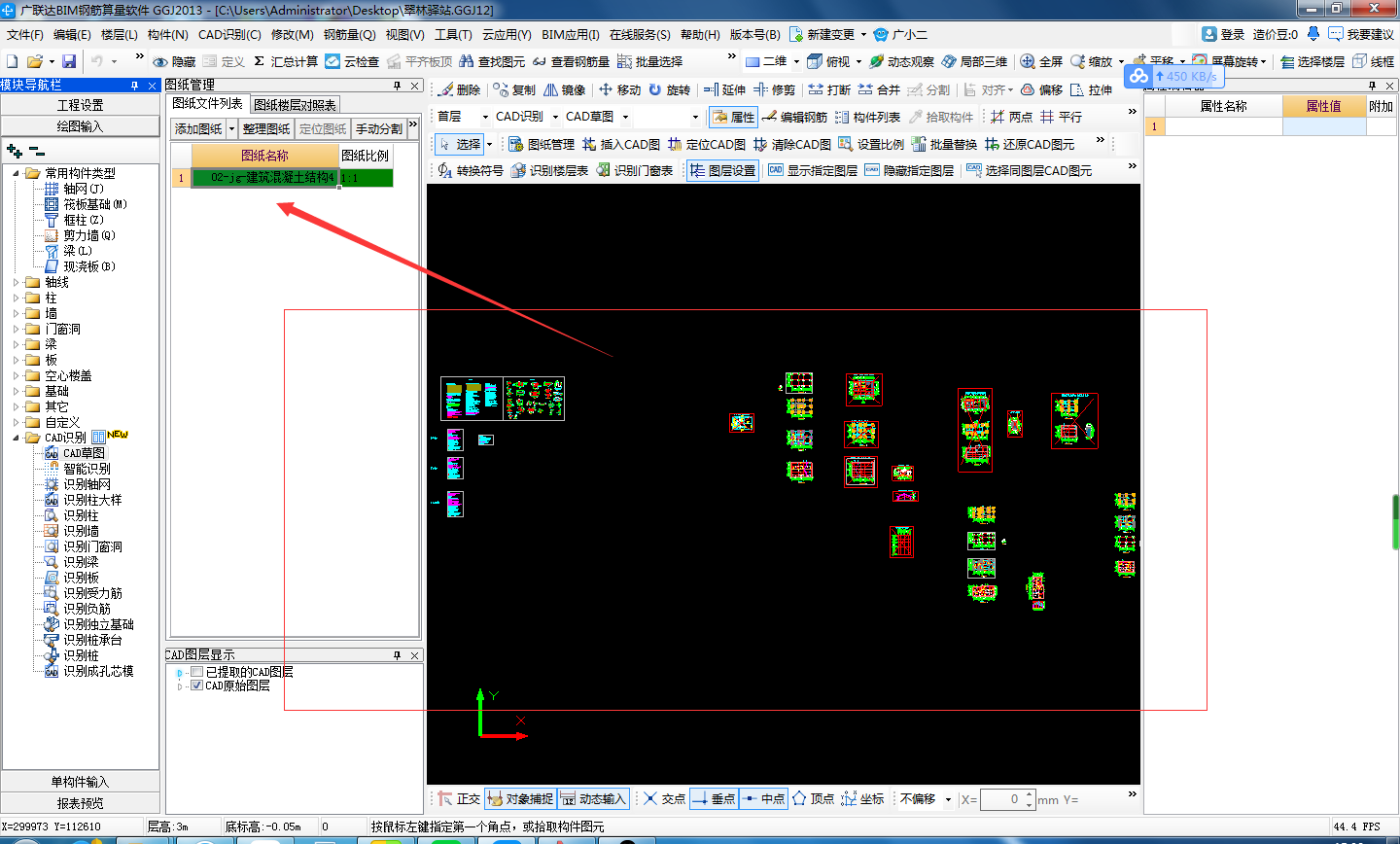Open 云检查 cloud check tool
The height and width of the screenshot is (844, 1400).
(x=352, y=61)
